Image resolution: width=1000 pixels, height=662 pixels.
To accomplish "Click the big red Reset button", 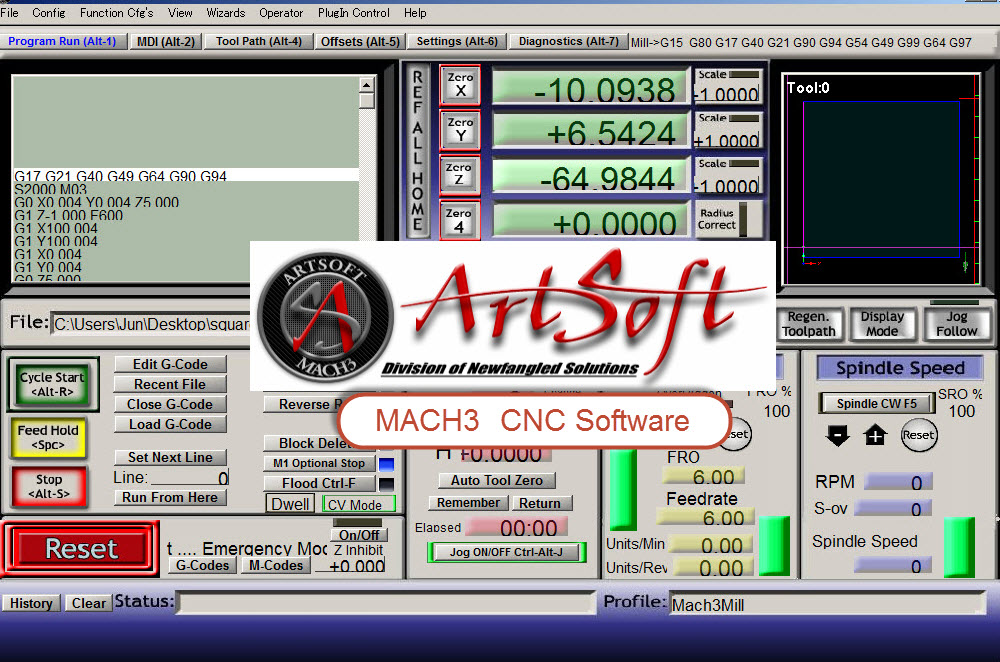I will 80,548.
